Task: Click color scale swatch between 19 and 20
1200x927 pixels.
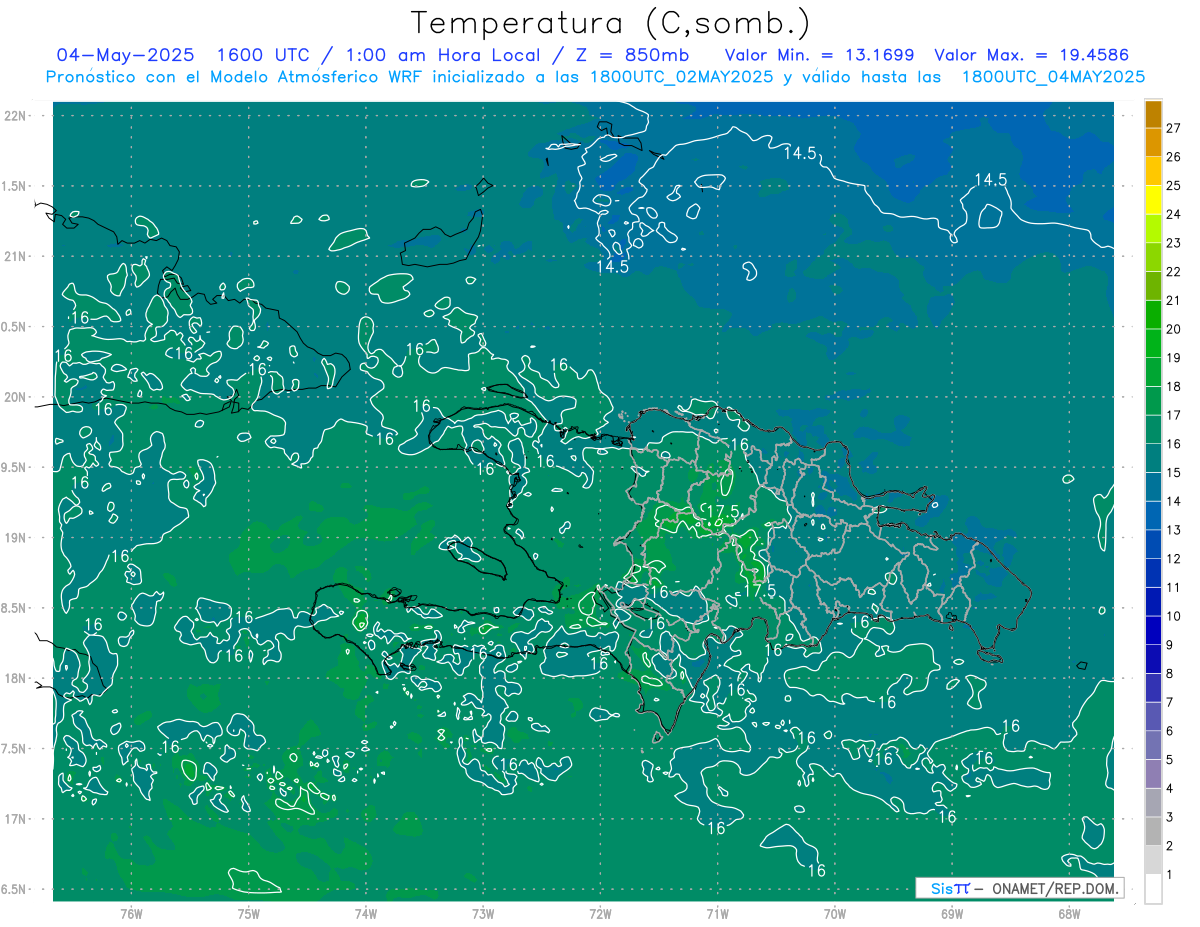Action: click(x=1153, y=343)
